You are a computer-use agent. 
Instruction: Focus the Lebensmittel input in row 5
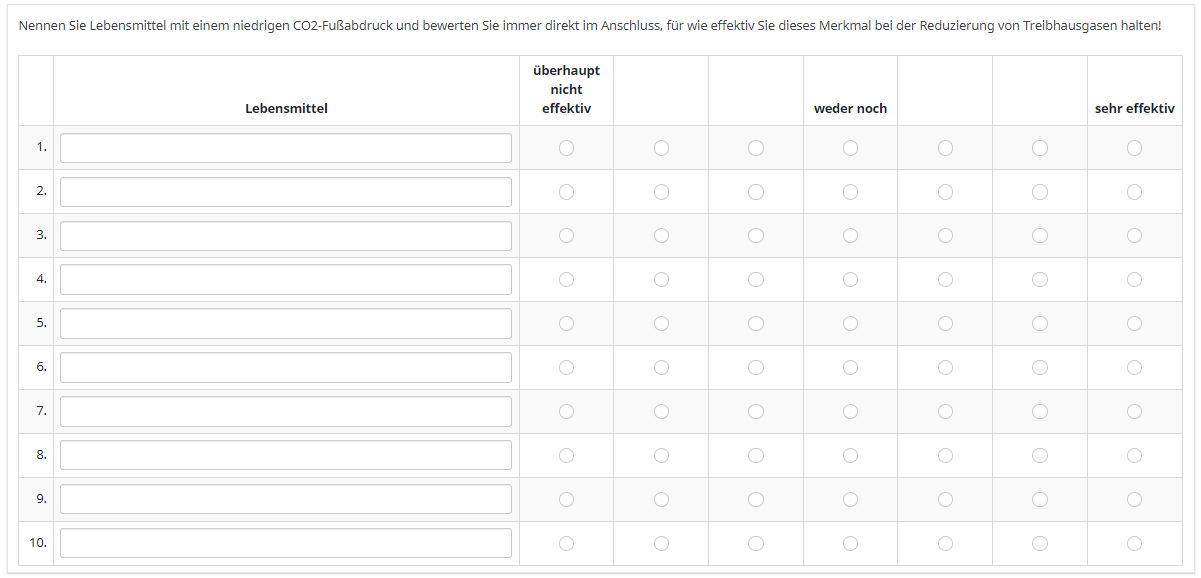point(285,324)
